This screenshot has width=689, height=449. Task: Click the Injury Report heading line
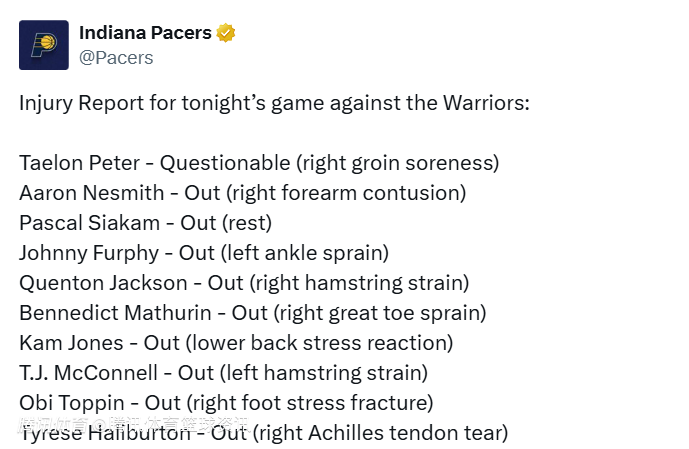pyautogui.click(x=274, y=103)
